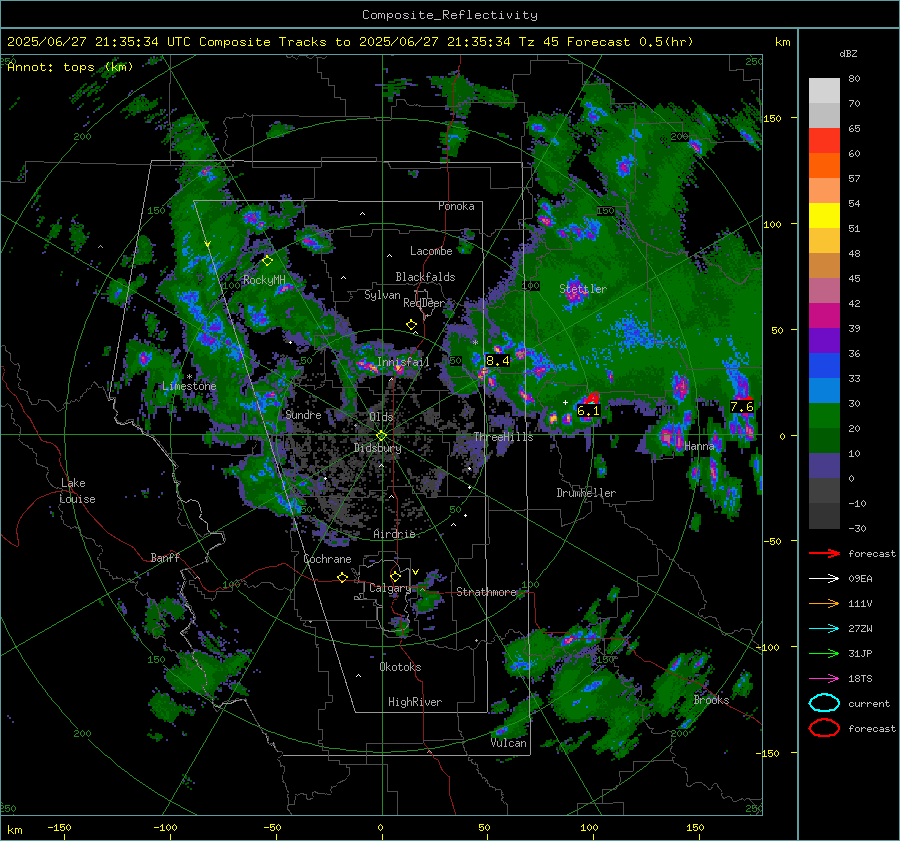Click the Blackfalds city label
Viewport: 900px width, 841px height.
click(425, 277)
